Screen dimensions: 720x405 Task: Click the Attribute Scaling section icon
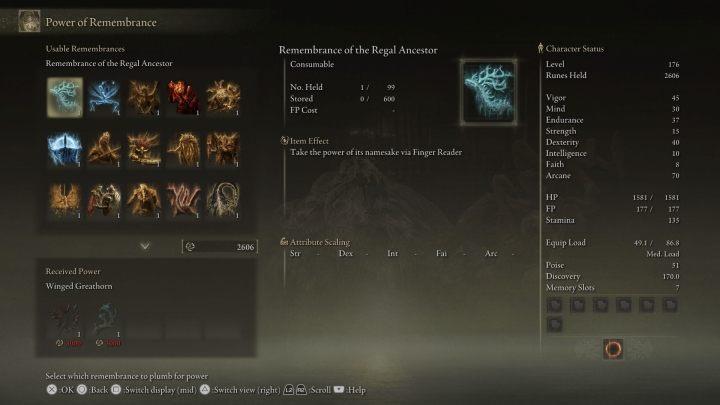click(284, 242)
